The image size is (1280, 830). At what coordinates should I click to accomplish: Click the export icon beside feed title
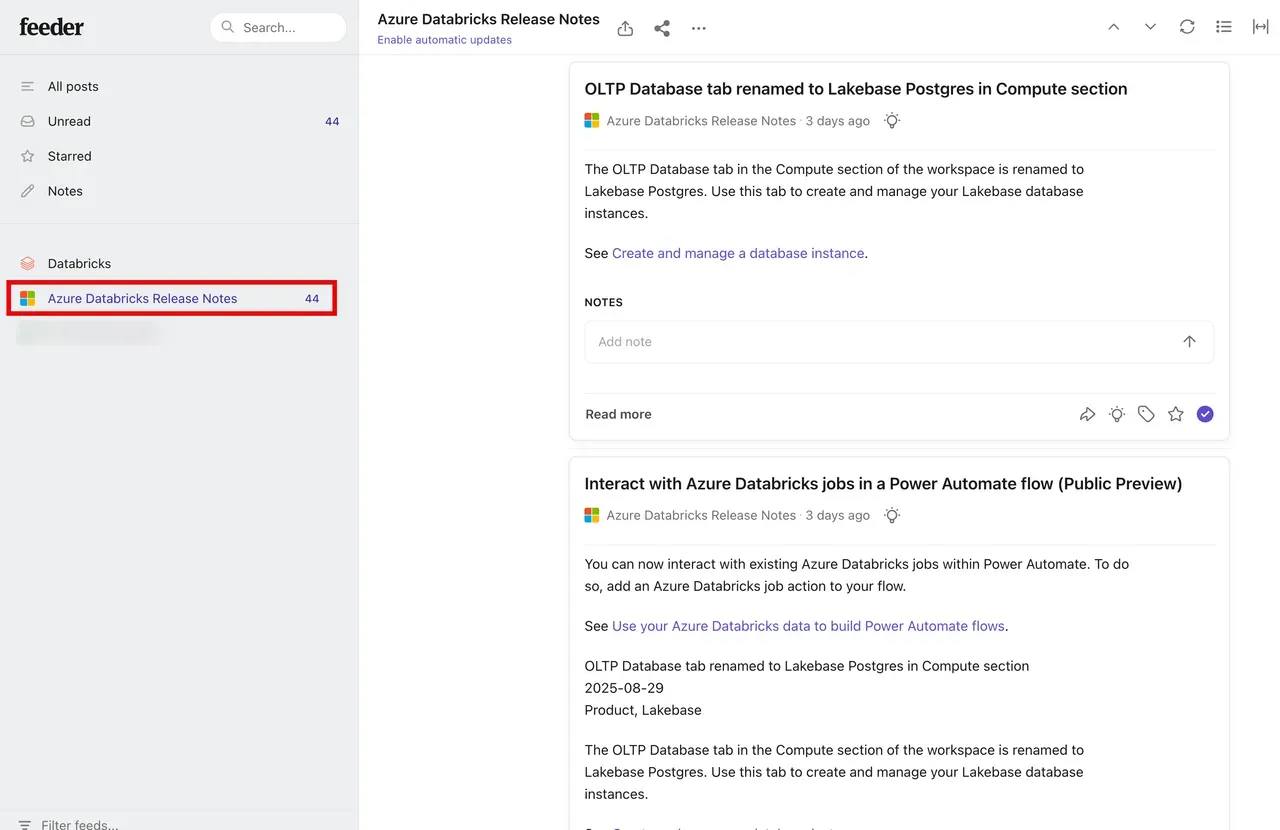[625, 28]
